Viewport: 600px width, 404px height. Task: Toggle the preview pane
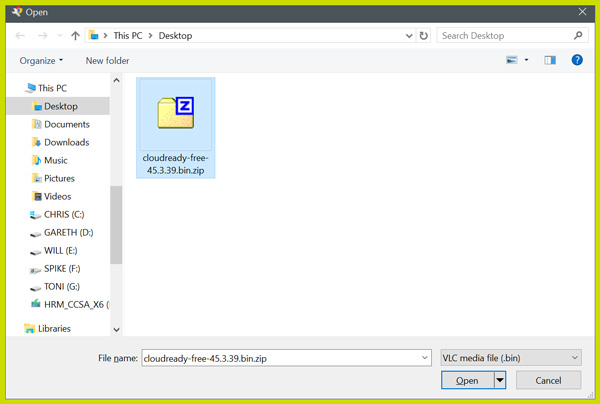pos(550,60)
